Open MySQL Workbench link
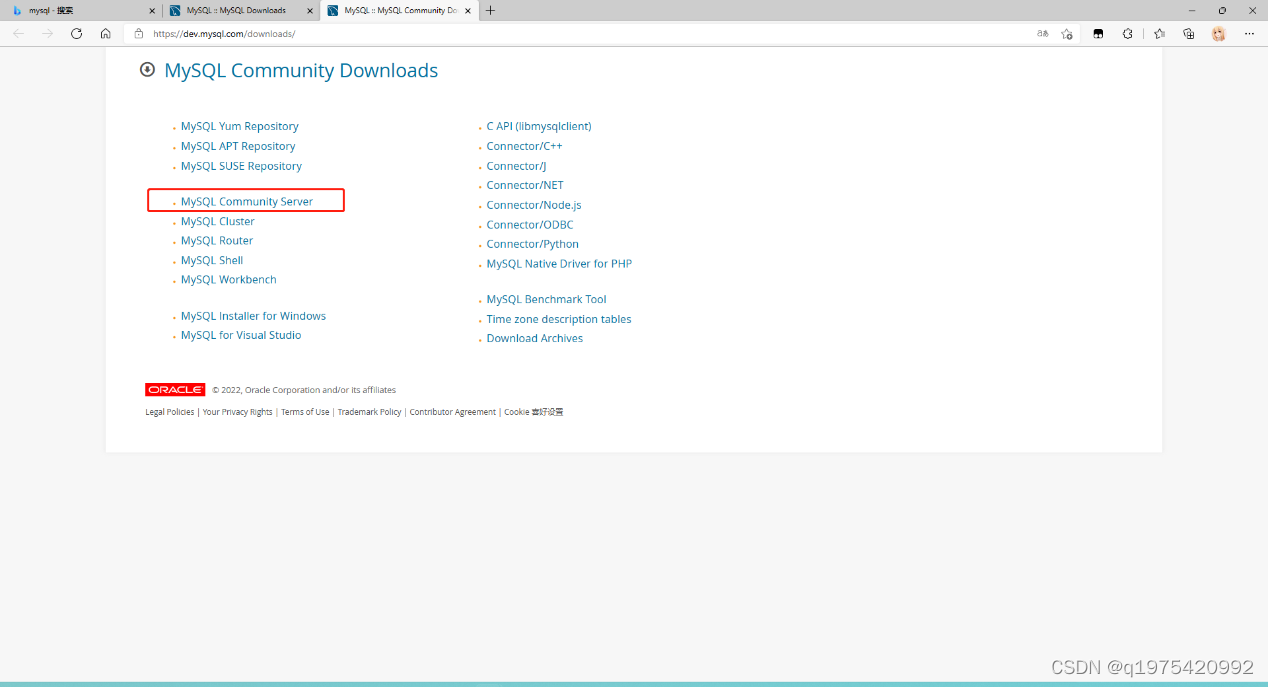Viewport: 1268px width, 687px height. pos(229,279)
